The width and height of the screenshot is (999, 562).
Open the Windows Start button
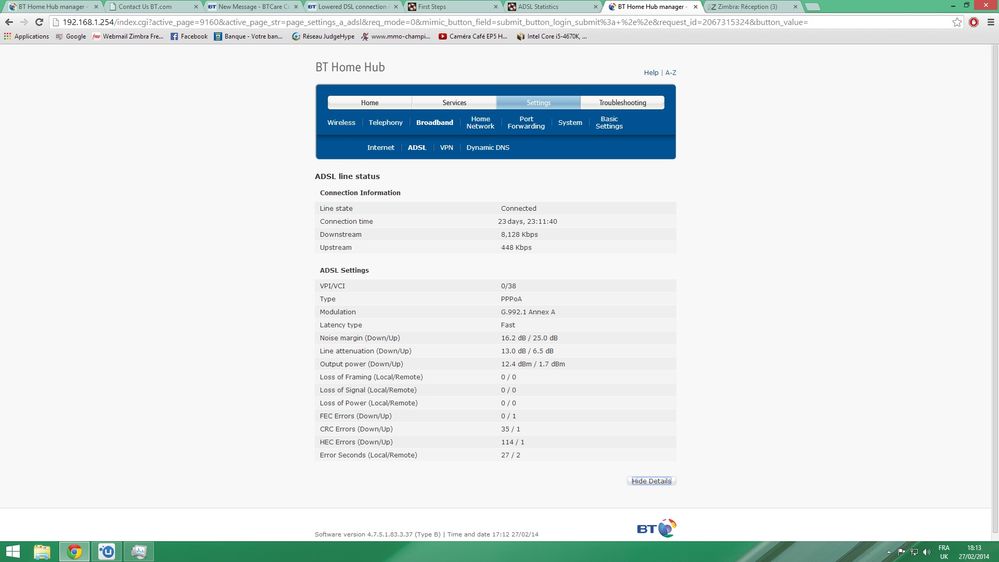tap(12, 551)
